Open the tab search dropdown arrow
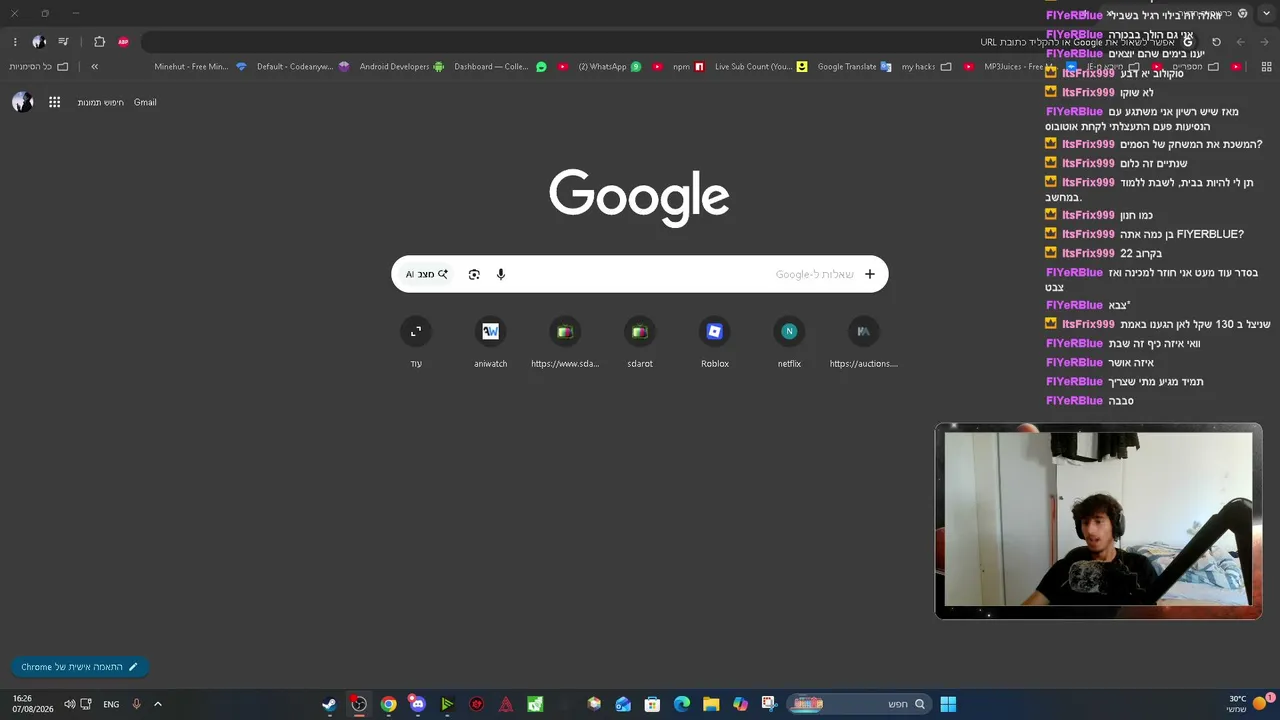 (x=1266, y=13)
